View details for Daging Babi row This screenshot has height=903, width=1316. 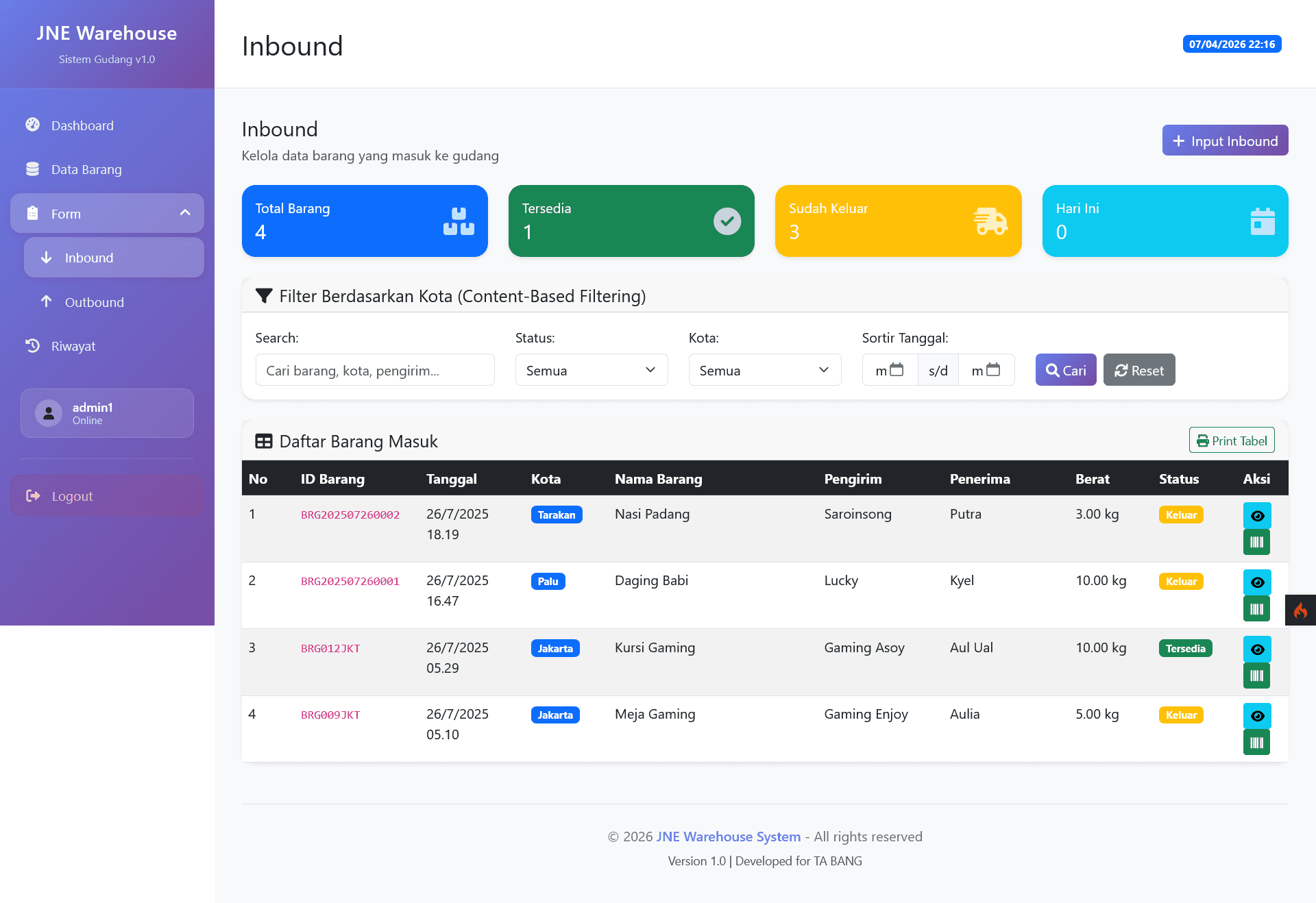[x=1256, y=582]
